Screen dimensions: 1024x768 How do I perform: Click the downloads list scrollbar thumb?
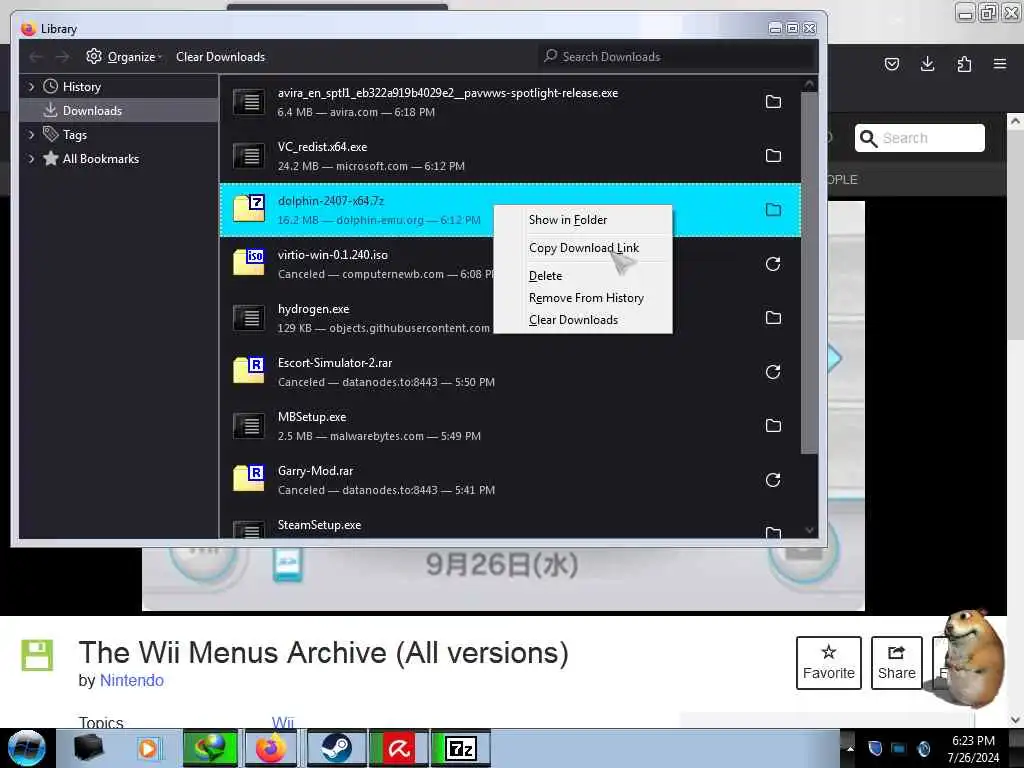(809, 272)
